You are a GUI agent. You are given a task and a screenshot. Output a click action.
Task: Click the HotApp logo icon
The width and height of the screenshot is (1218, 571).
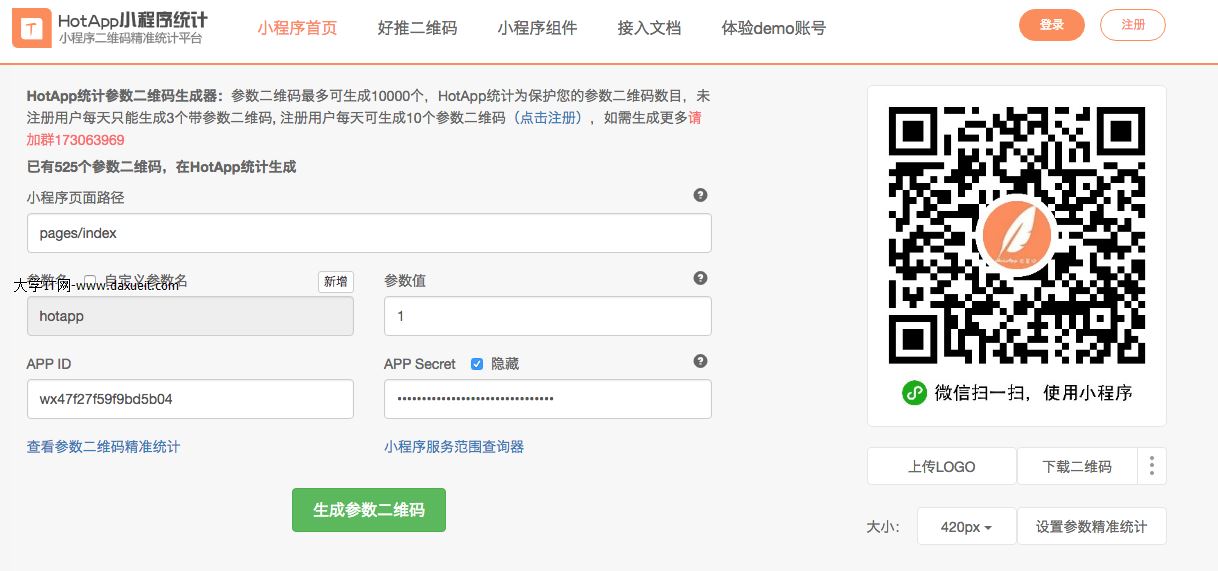coord(31,28)
